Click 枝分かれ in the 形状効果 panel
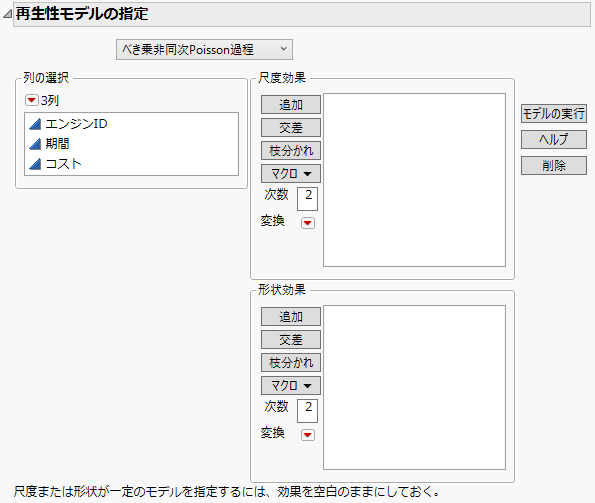Screen dimensions: 595x503 click(291, 363)
